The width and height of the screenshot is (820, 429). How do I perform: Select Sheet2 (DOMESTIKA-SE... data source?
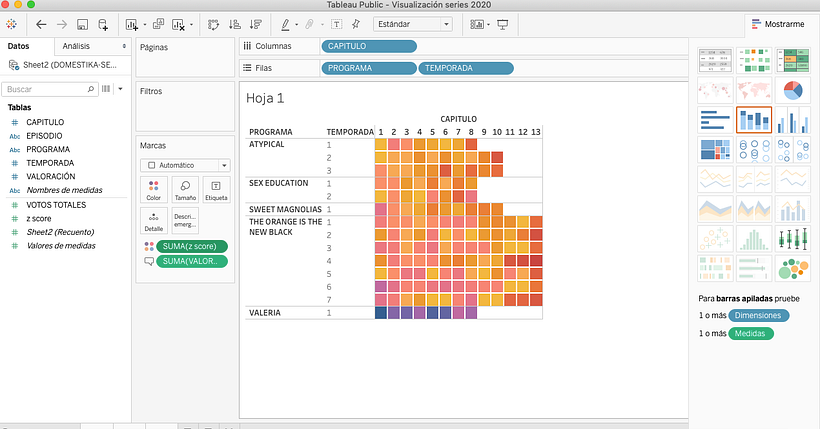pos(64,65)
